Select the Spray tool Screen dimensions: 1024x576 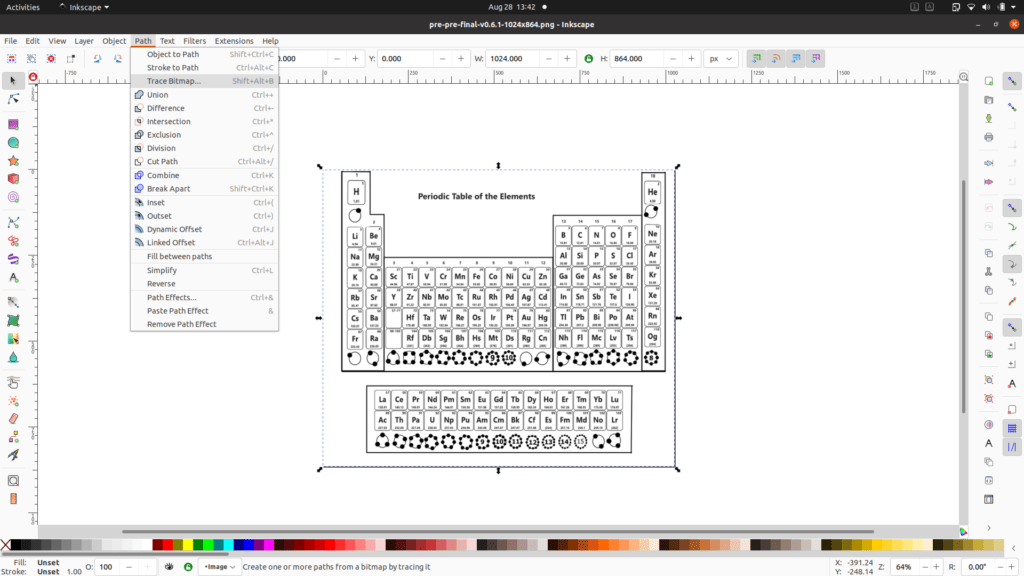[13, 400]
